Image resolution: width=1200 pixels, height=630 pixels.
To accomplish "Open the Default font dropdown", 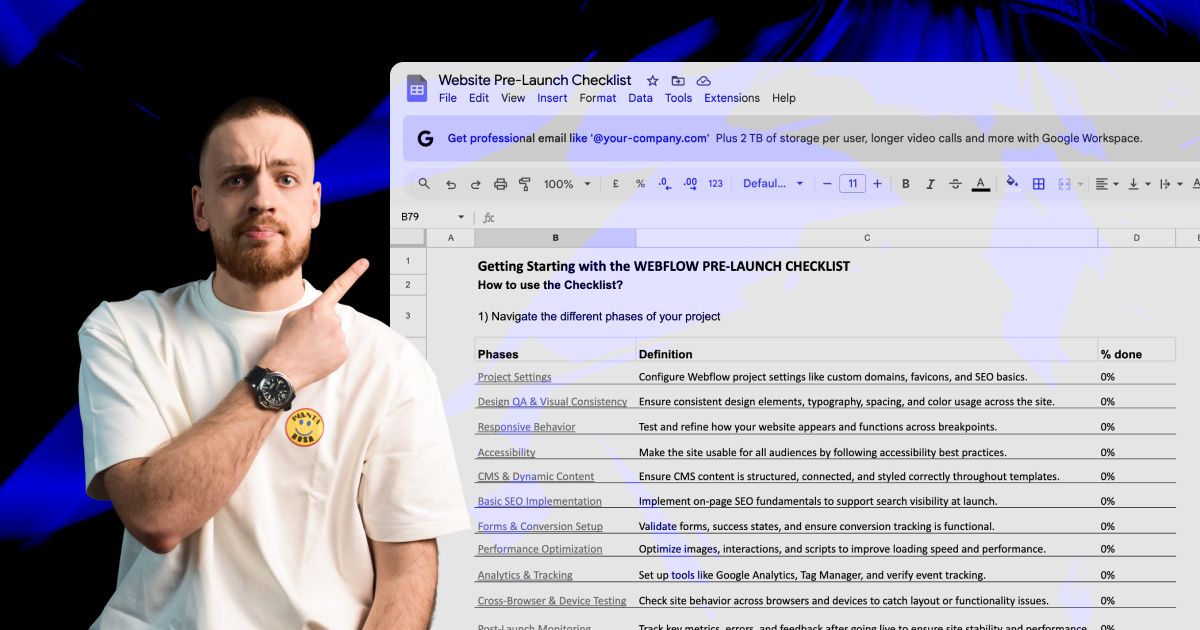I will 773,184.
